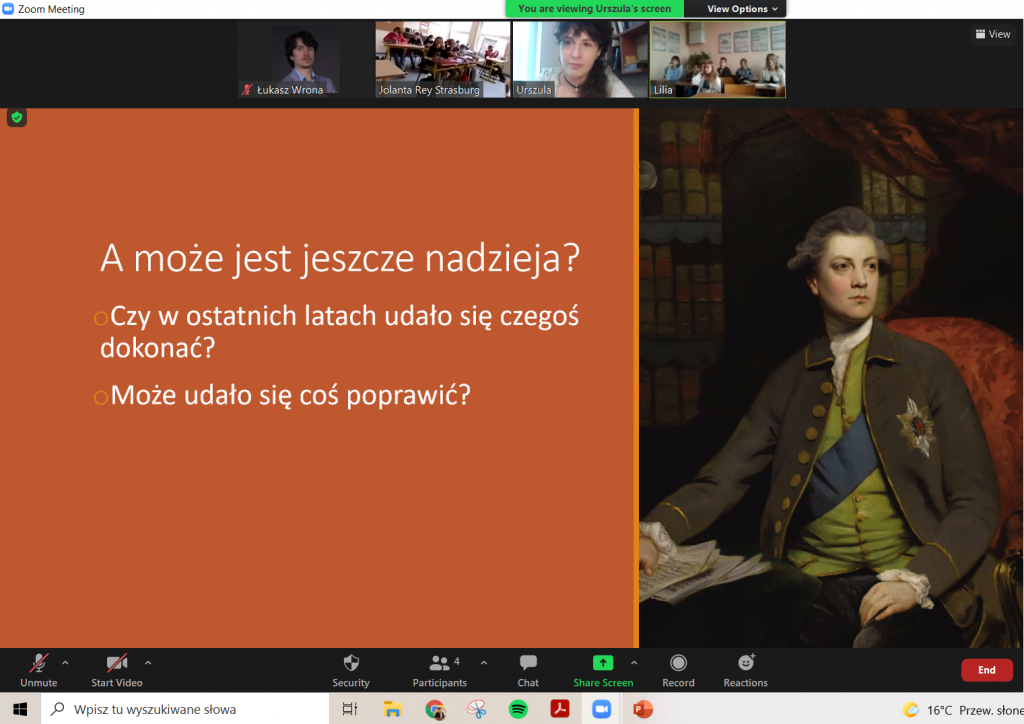Viewport: 1024px width, 724px height.
Task: Start recording with the Record button
Action: [678, 669]
